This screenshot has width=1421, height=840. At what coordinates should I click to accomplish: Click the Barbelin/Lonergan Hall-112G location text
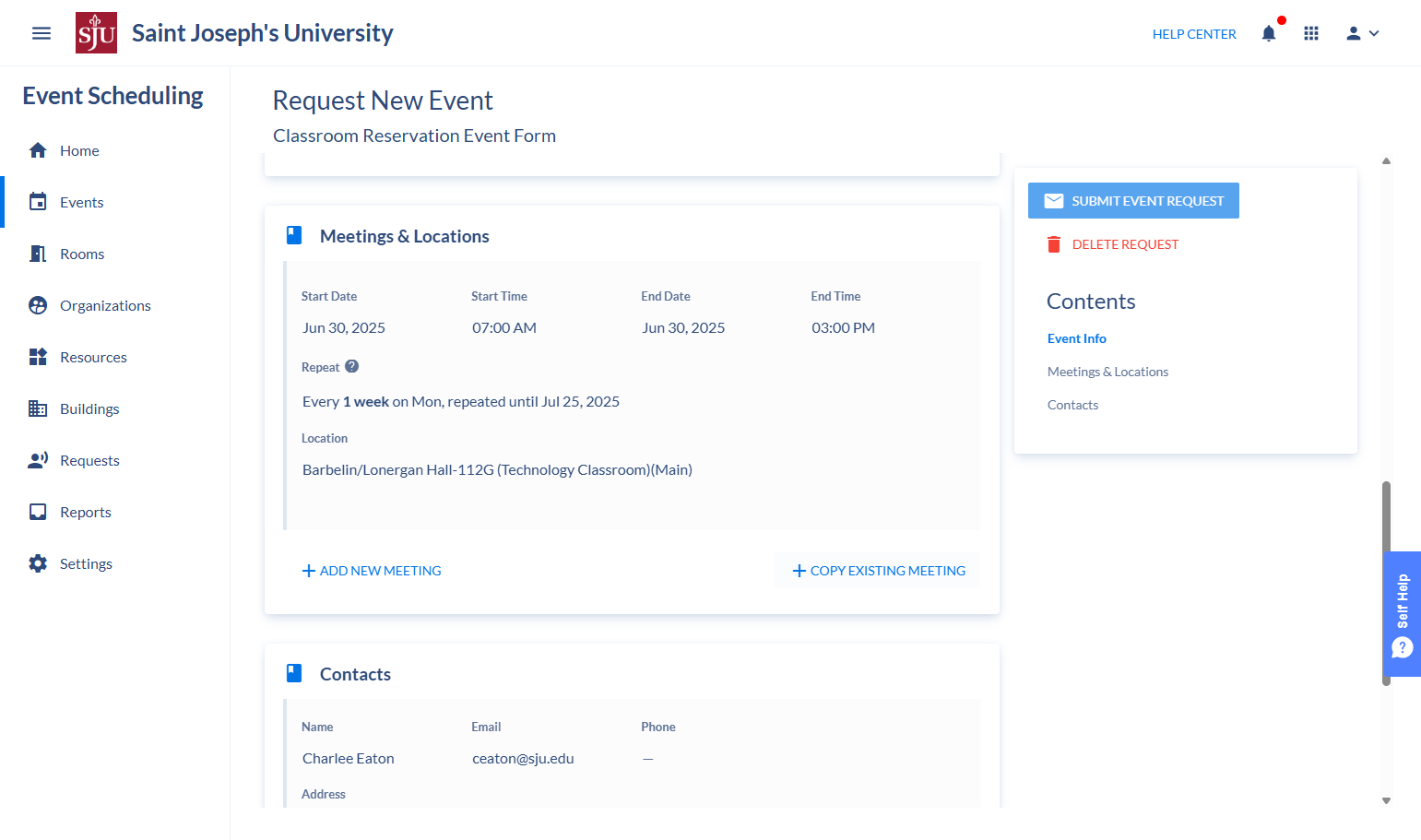pyautogui.click(x=497, y=469)
